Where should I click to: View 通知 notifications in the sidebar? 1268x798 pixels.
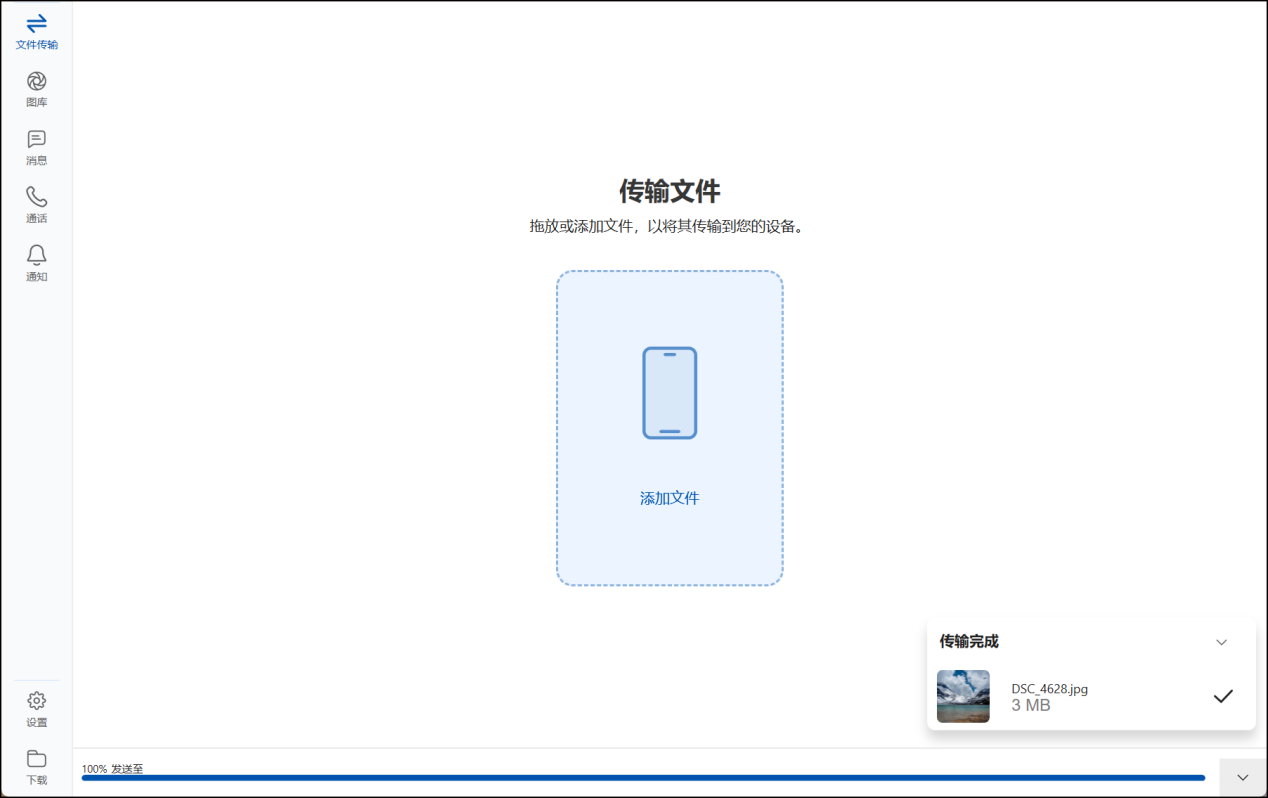[x=36, y=263]
